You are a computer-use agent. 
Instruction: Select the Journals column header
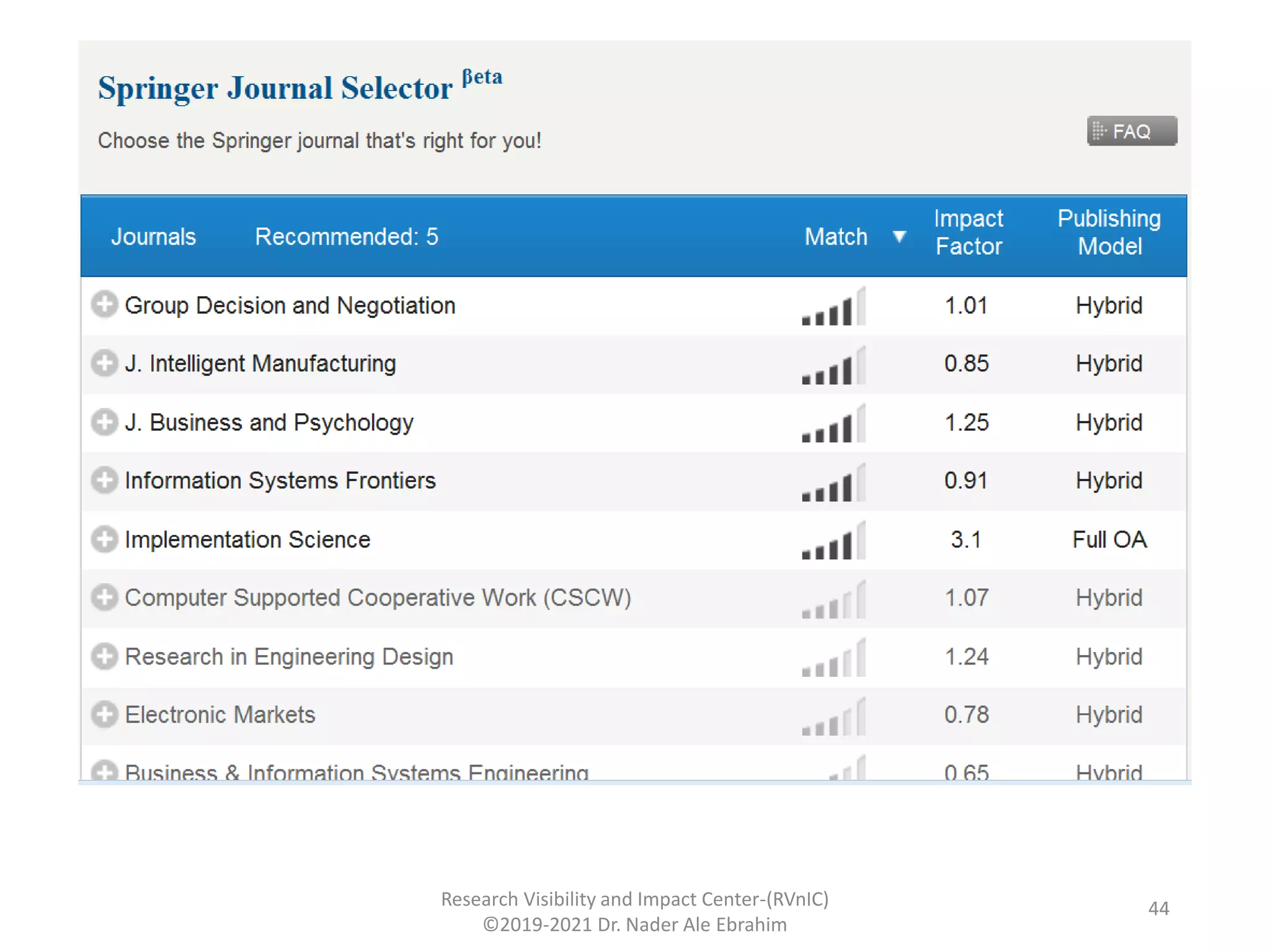(x=153, y=237)
